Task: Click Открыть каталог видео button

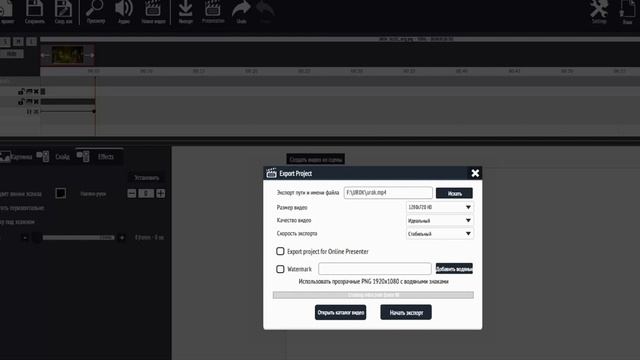Action: click(340, 312)
